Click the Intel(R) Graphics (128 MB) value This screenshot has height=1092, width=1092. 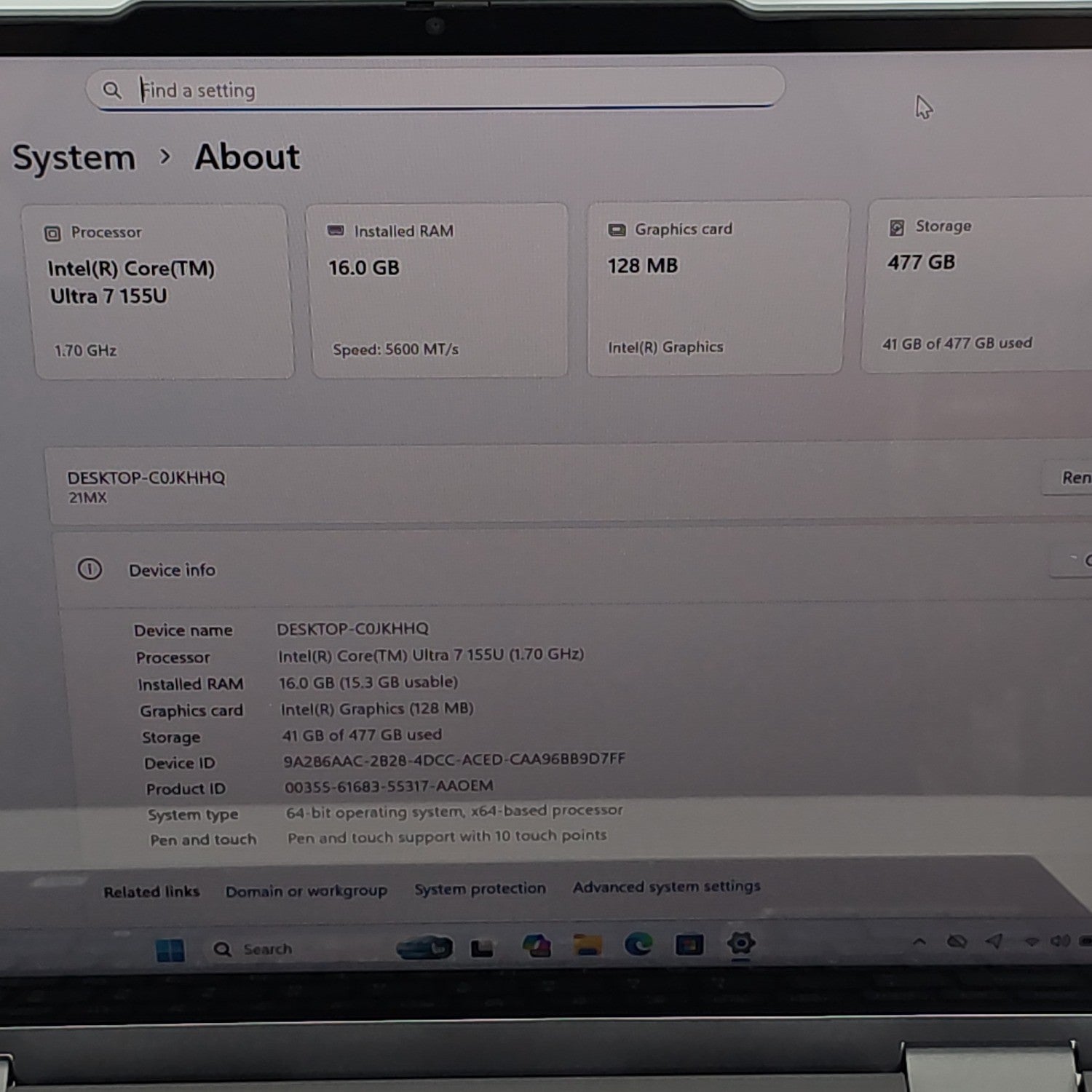click(377, 708)
